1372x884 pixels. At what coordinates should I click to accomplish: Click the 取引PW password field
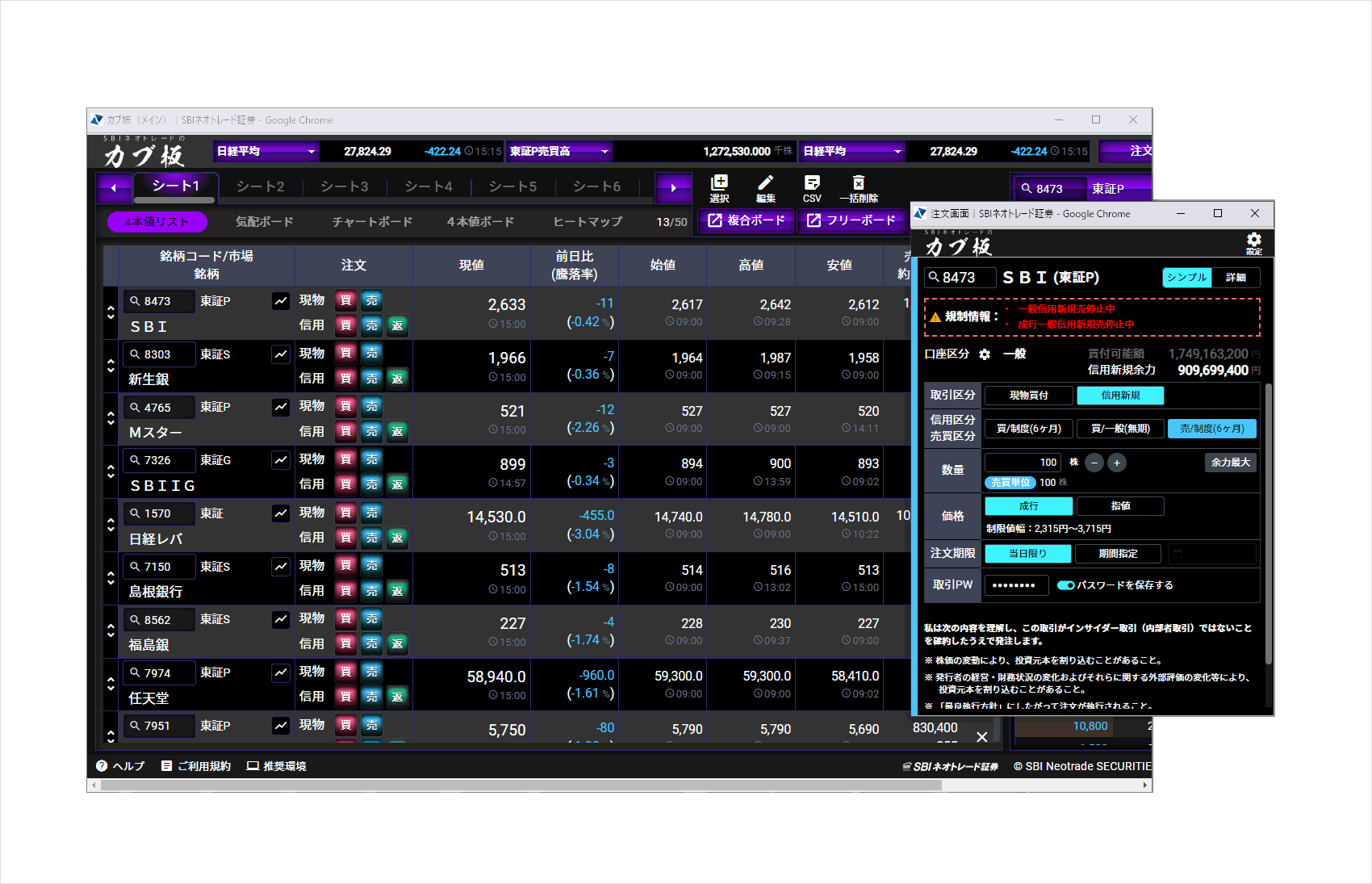coord(1016,585)
